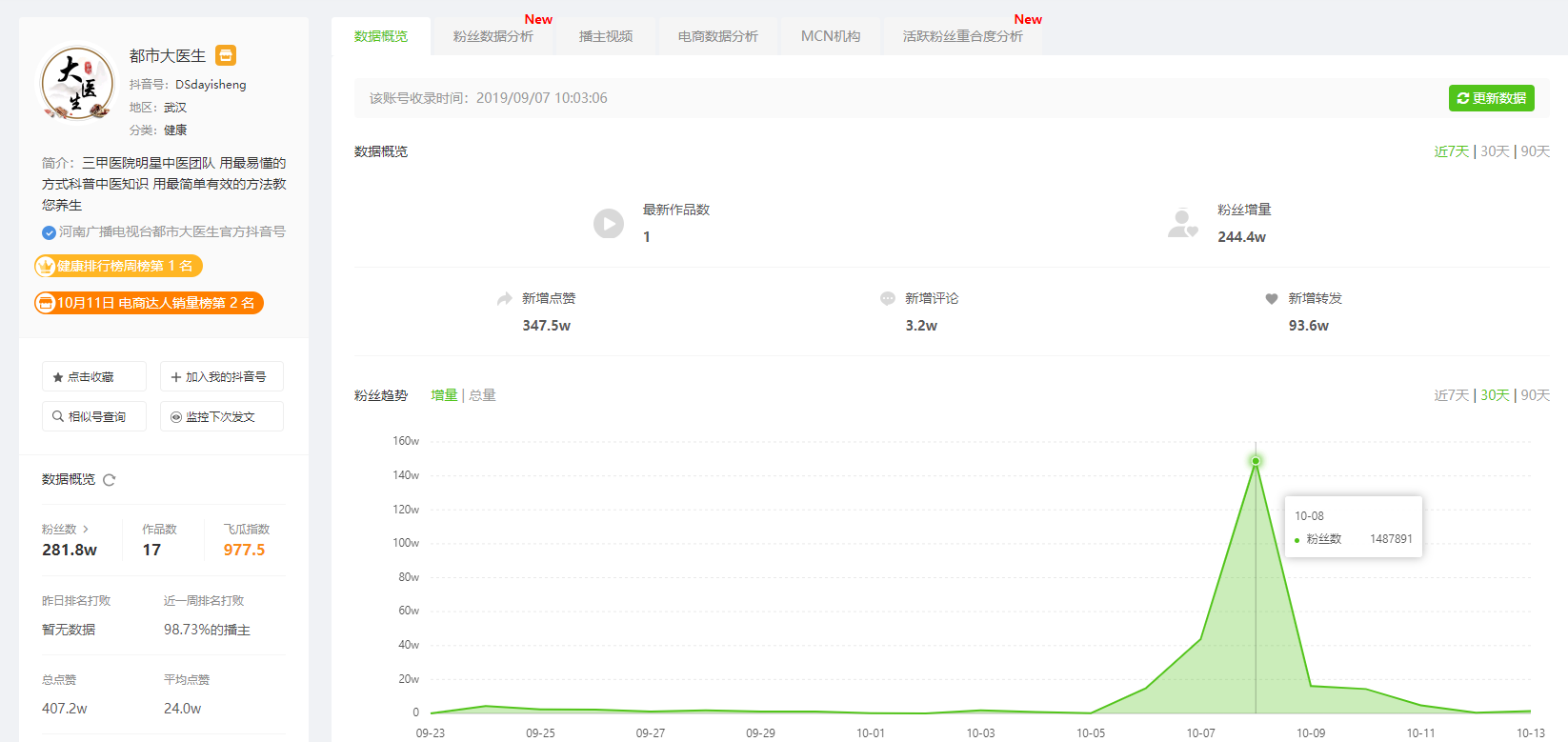Click the magnifier icon for 相似号查询
Image resolution: width=1568 pixels, height=742 pixels.
point(58,416)
